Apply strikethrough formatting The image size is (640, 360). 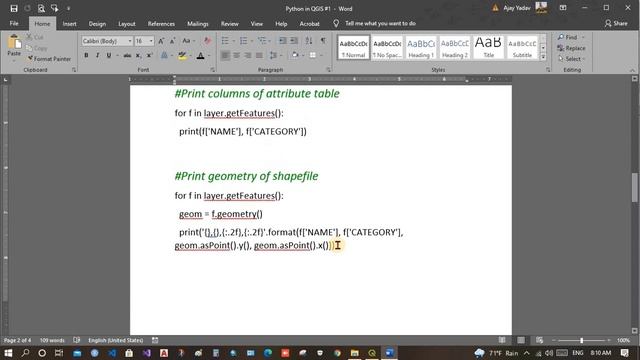click(127, 55)
